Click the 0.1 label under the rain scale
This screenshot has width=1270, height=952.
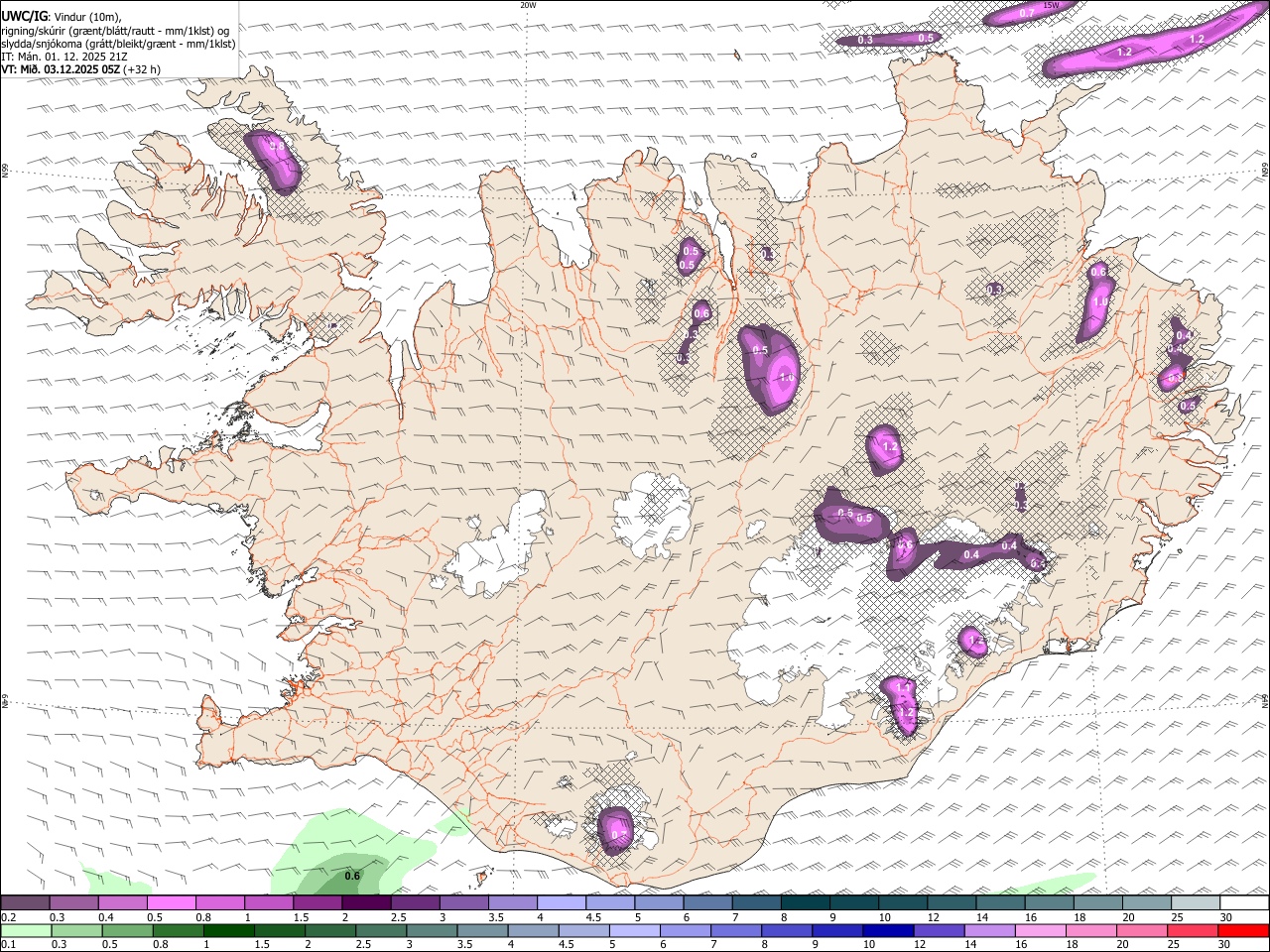pos(8,944)
